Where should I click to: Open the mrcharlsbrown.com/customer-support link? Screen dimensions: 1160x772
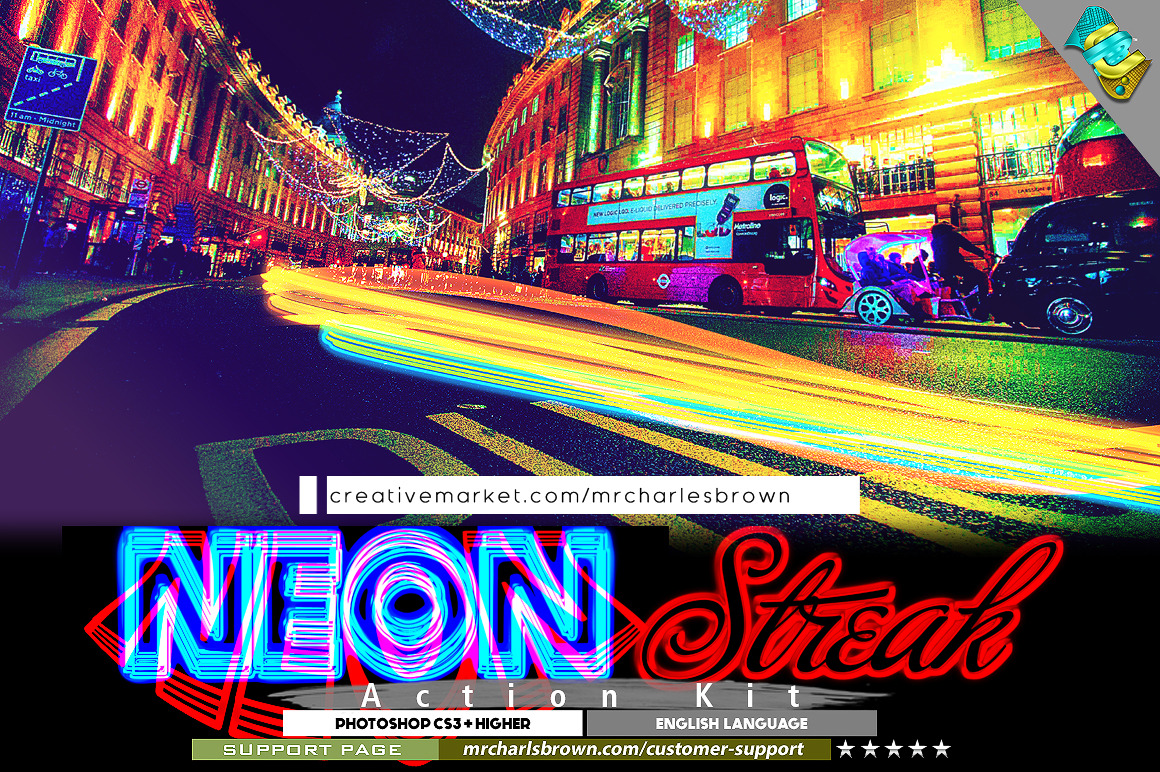pyautogui.click(x=634, y=749)
